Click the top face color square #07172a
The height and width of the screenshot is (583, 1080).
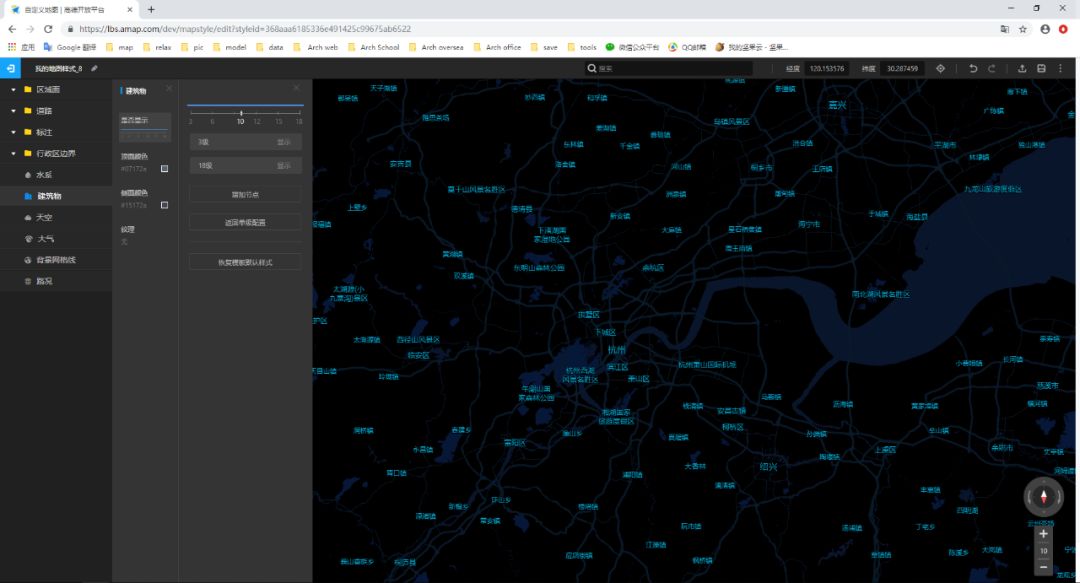165,168
